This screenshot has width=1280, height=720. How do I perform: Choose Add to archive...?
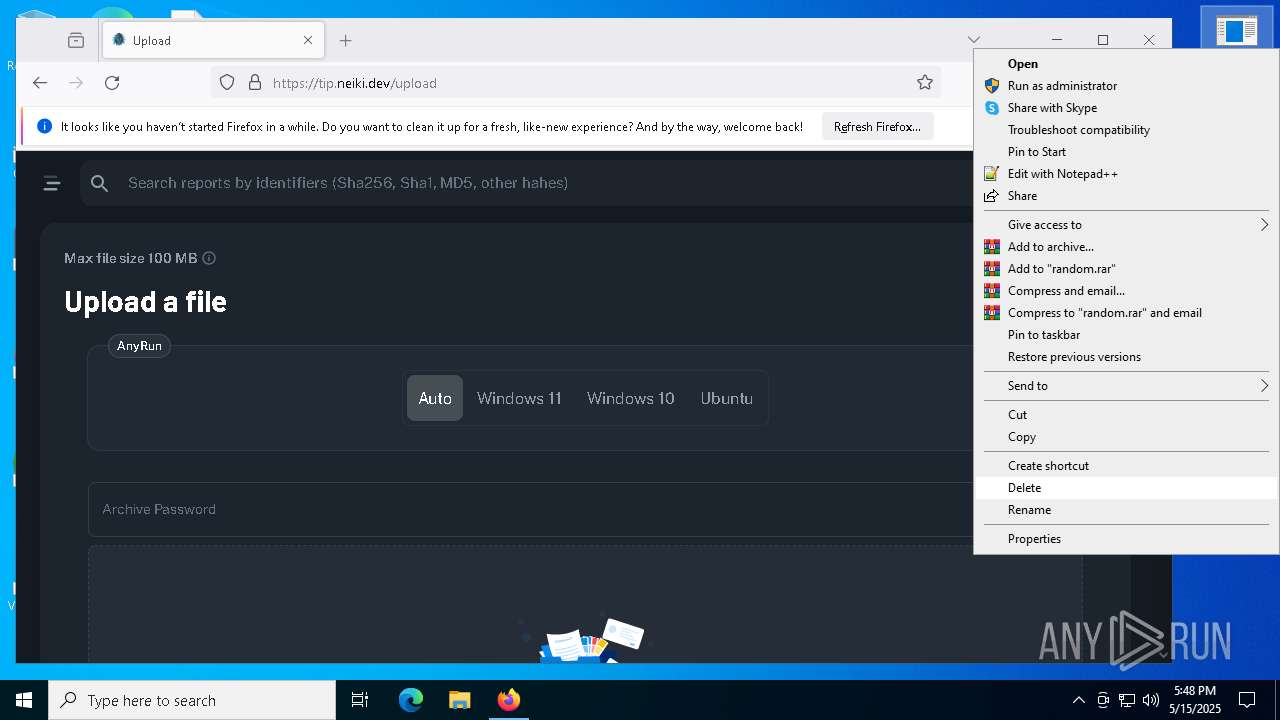coord(1126,247)
